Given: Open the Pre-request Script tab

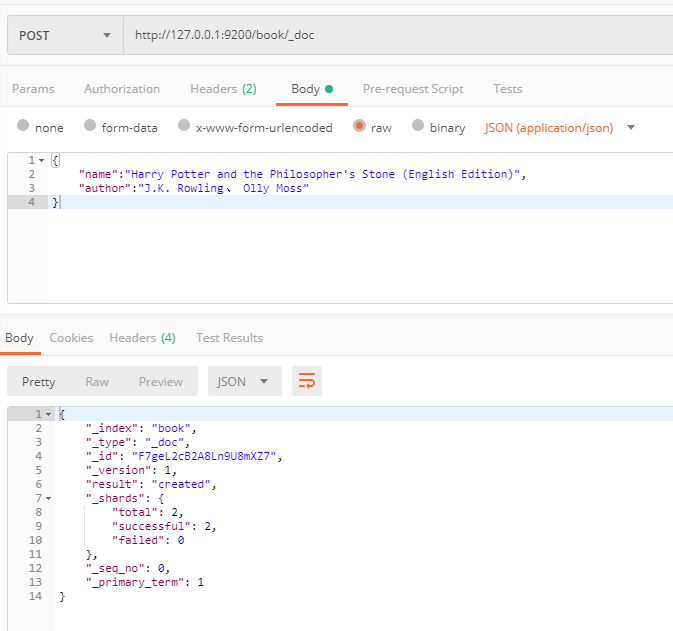Looking at the screenshot, I should [x=413, y=89].
